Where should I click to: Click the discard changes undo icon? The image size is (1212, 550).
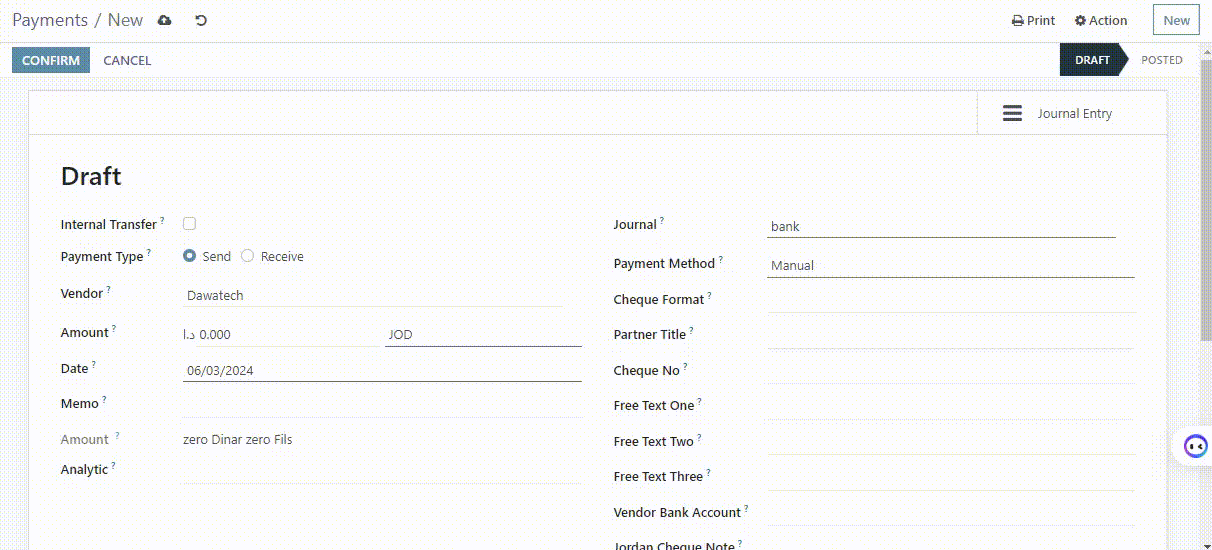pos(201,20)
